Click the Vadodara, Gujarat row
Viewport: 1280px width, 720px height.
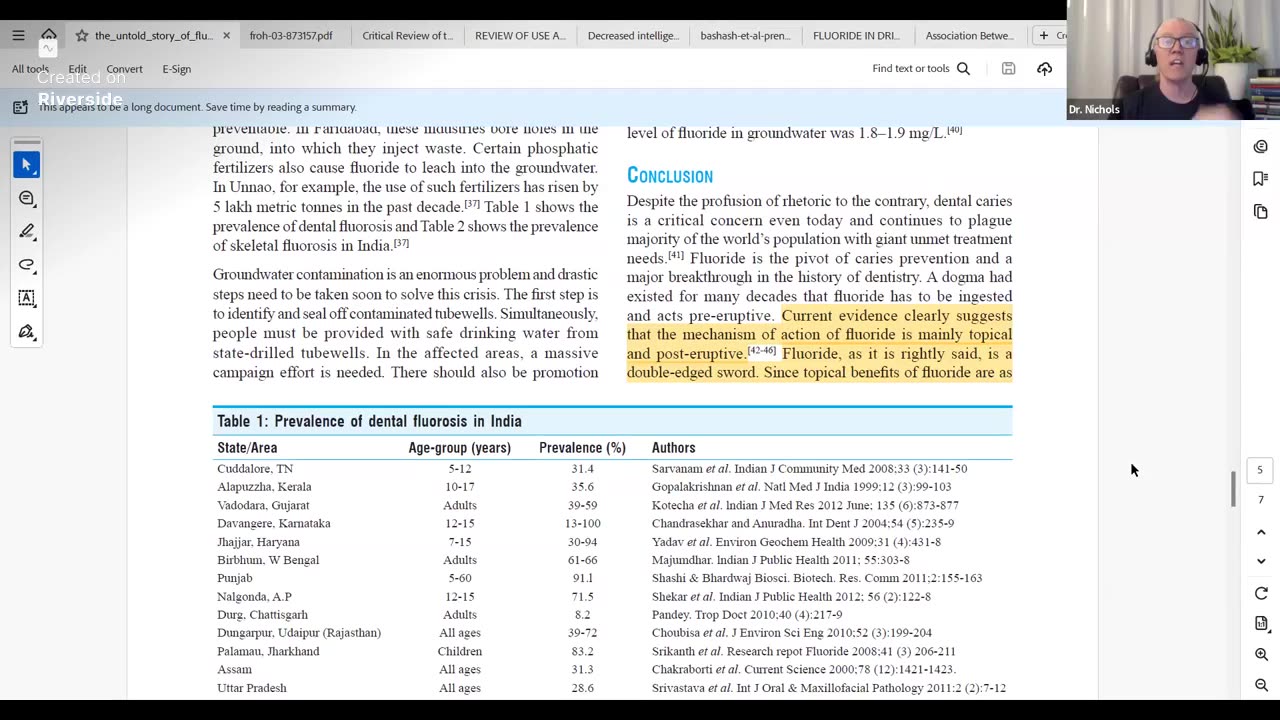click(x=612, y=505)
